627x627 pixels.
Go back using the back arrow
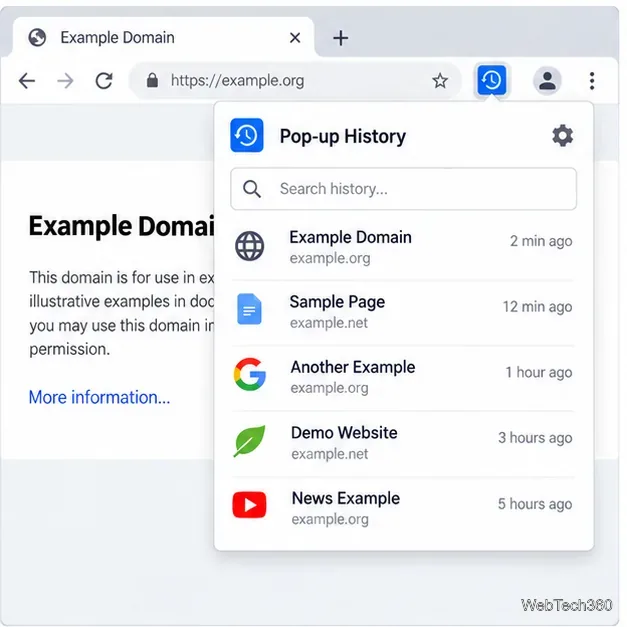click(27, 81)
